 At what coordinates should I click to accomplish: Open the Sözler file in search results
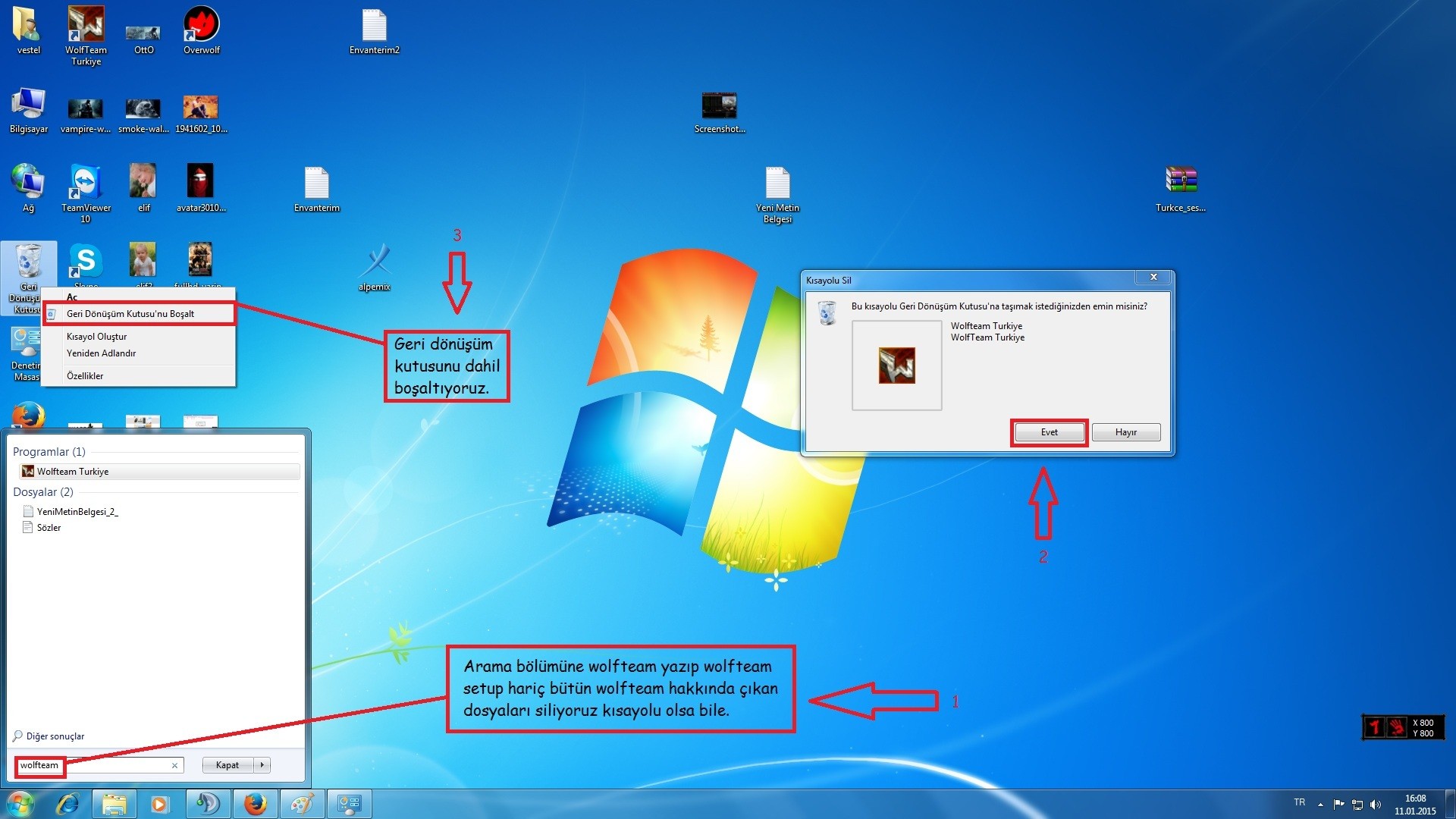(x=42, y=528)
